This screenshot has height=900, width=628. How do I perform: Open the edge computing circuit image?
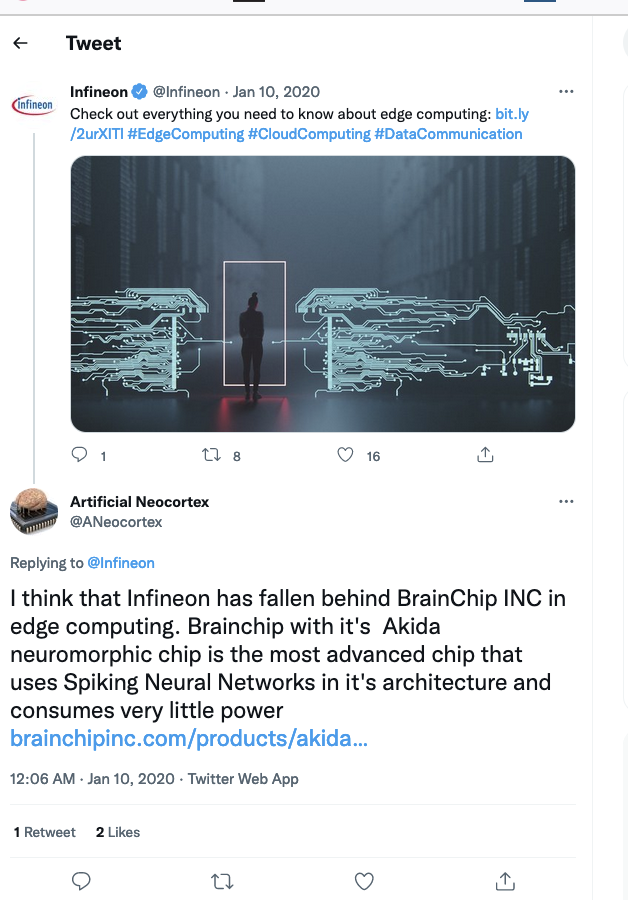click(x=322, y=293)
